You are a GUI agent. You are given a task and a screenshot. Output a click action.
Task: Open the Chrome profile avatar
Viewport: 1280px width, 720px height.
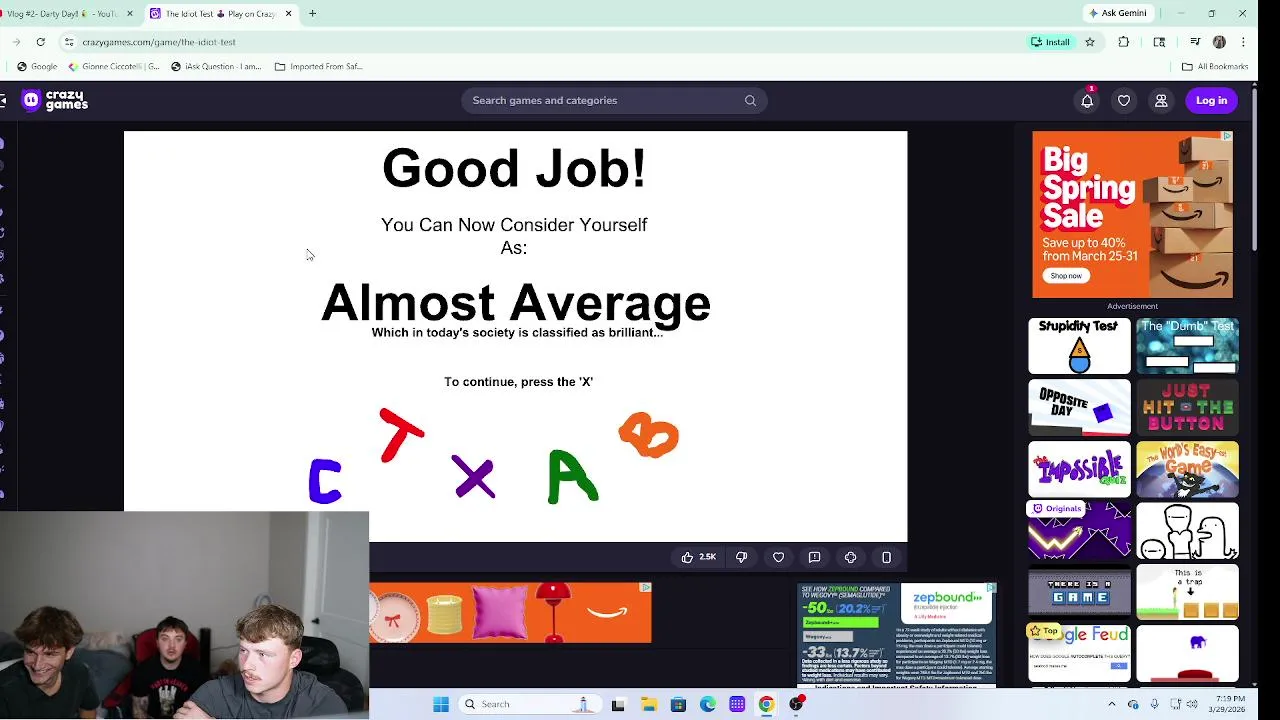click(1219, 42)
